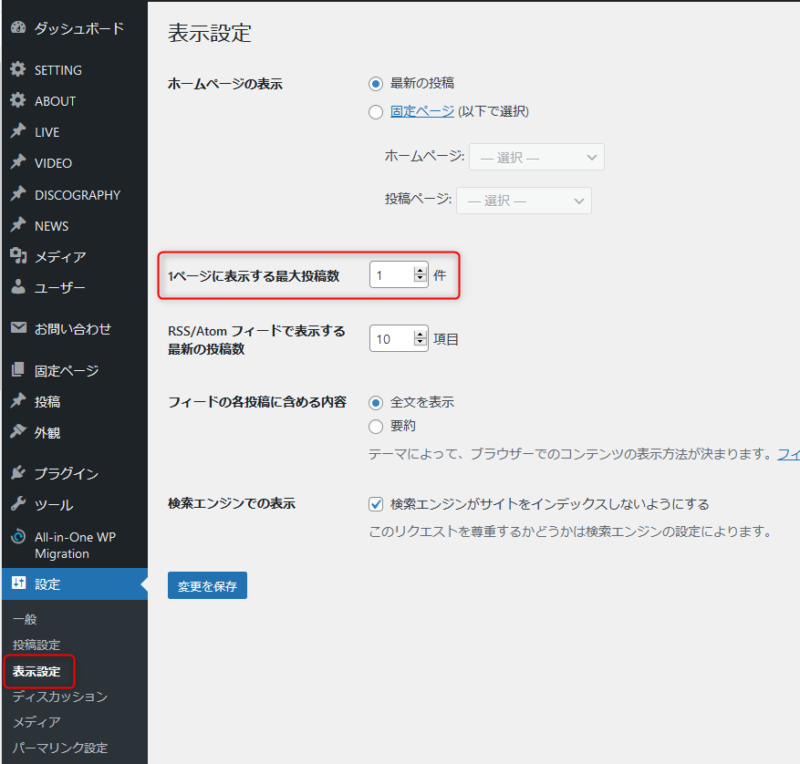The image size is (800, 764).
Task: Go to パーマリンク設定 submenu item
Action: point(60,748)
